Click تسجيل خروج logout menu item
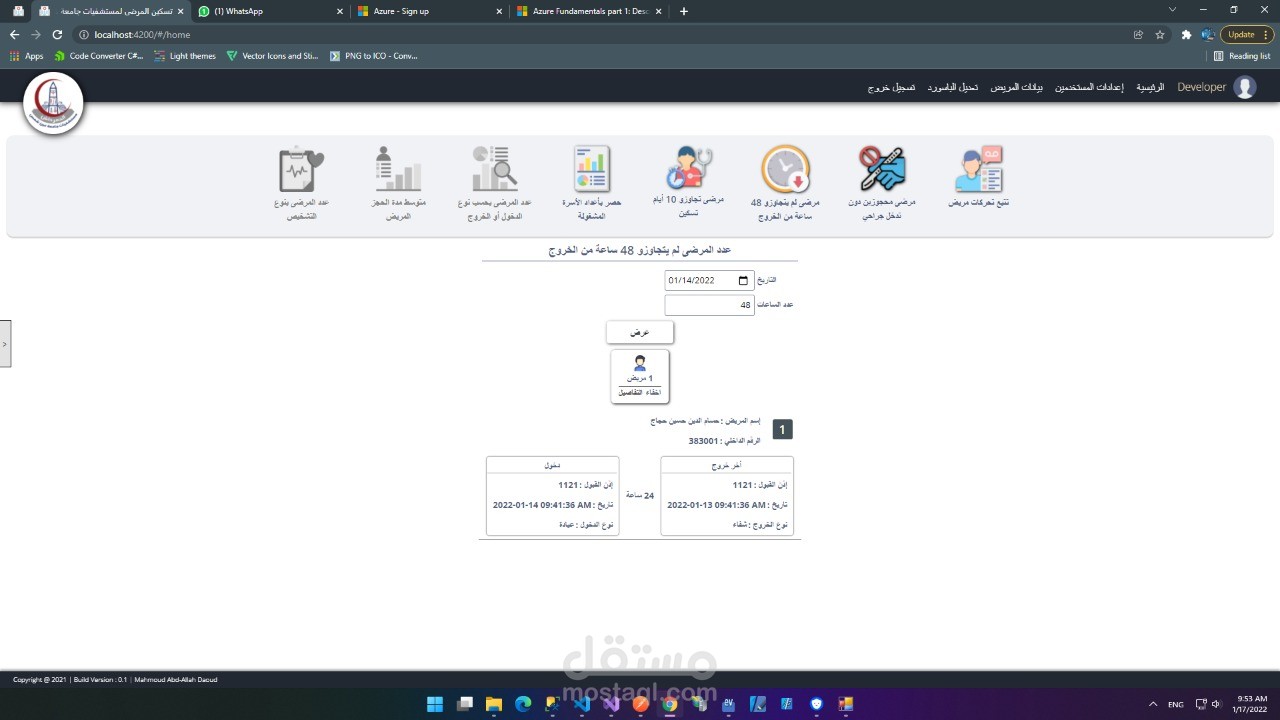This screenshot has height=720, width=1280. [891, 87]
